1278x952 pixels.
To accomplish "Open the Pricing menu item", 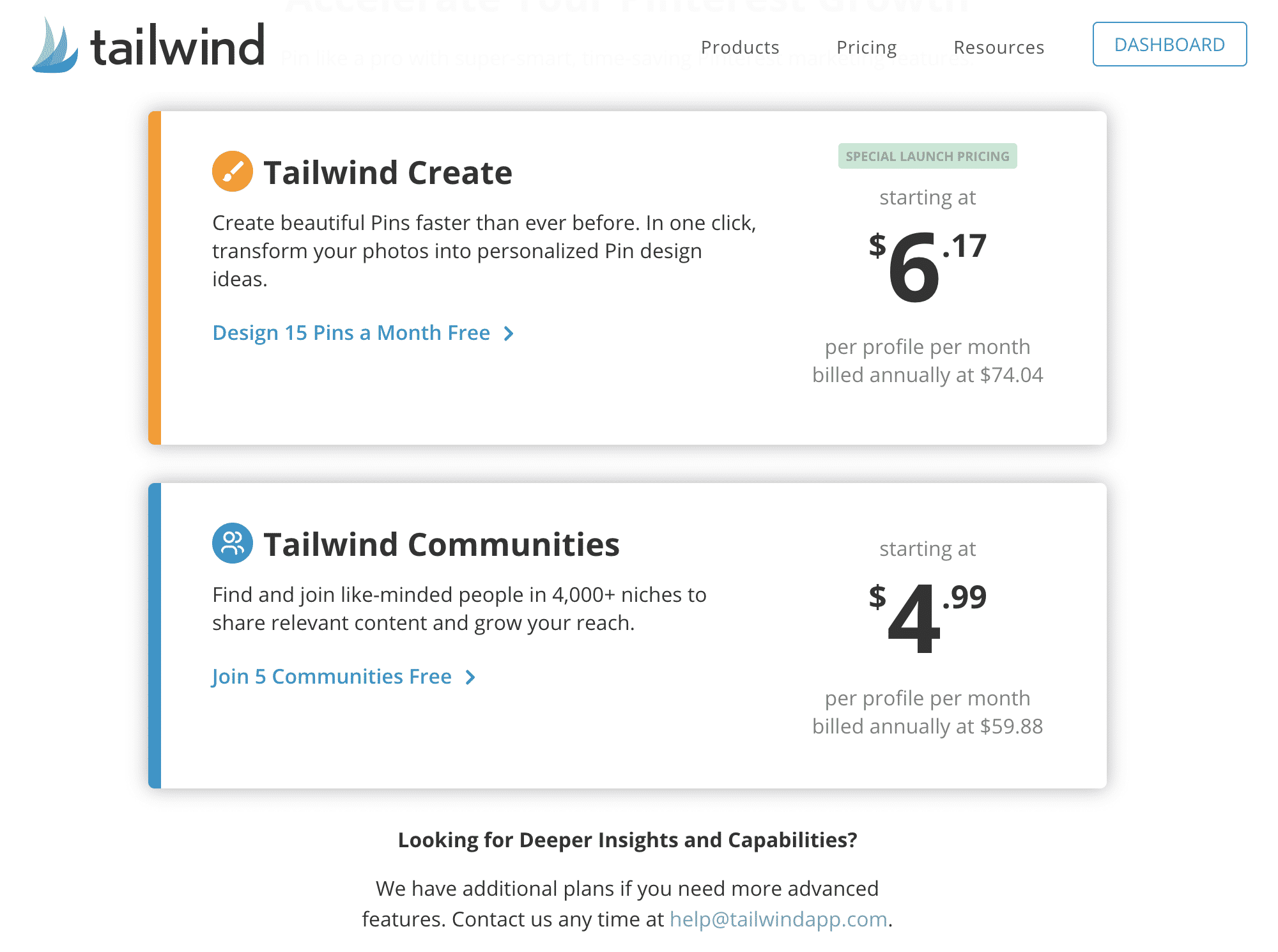I will 866,47.
